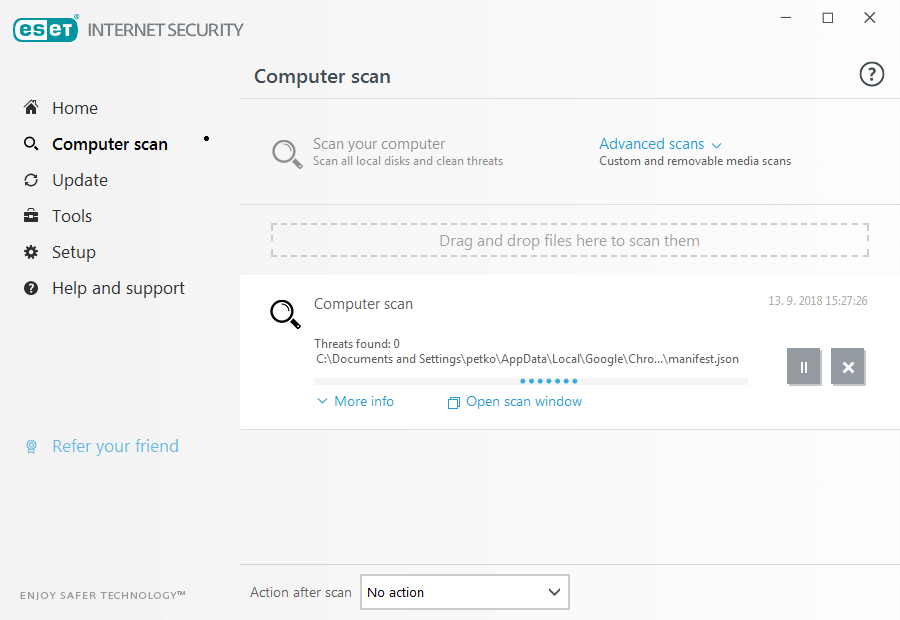
Task: Open the Setup section
Action: pyautogui.click(x=73, y=253)
